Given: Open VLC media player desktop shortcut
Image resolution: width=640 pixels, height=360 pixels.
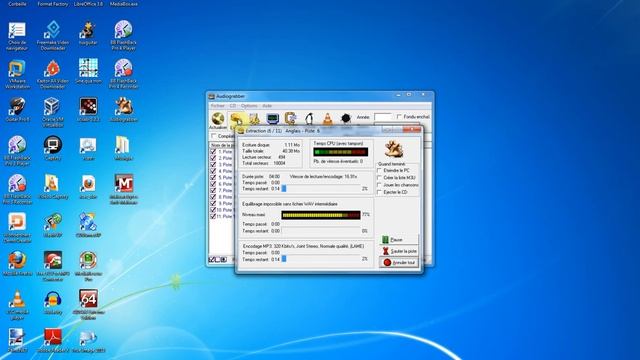Looking at the screenshot, I should pyautogui.click(x=17, y=305).
